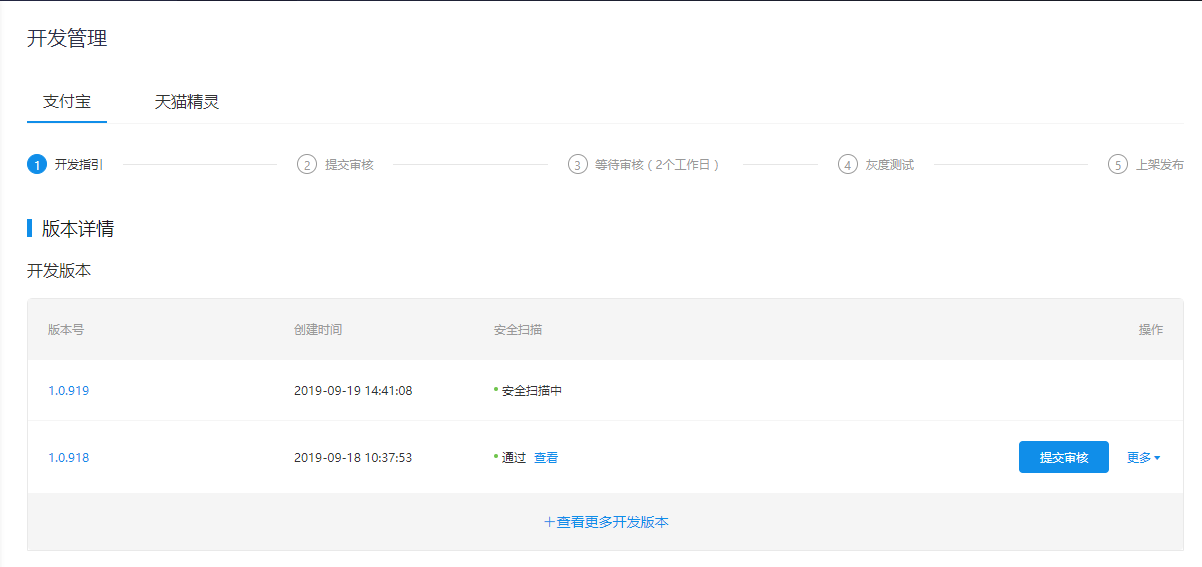Image resolution: width=1202 pixels, height=567 pixels.
Task: Click the step 2 circle icon for 提交审核
Action: tap(307, 164)
